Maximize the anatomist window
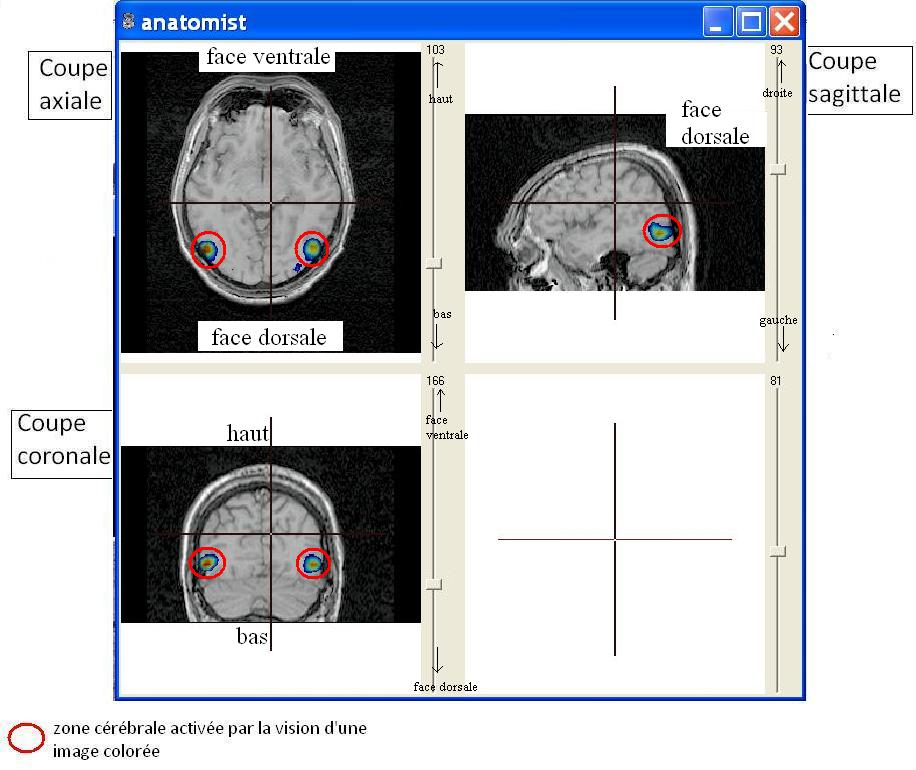The width and height of the screenshot is (916, 770). 751,21
